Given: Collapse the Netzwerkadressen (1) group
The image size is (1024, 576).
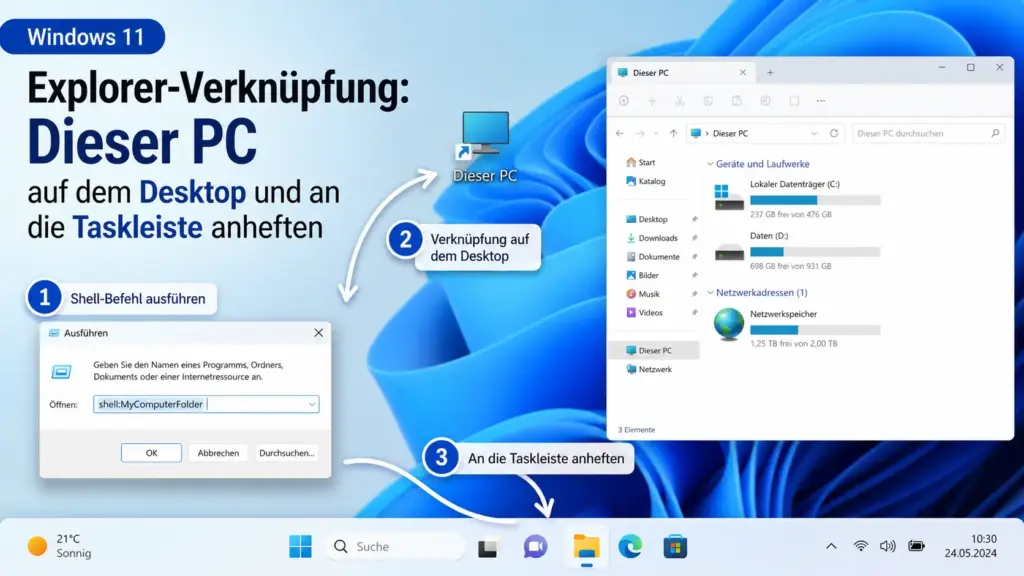Looking at the screenshot, I should 710,293.
